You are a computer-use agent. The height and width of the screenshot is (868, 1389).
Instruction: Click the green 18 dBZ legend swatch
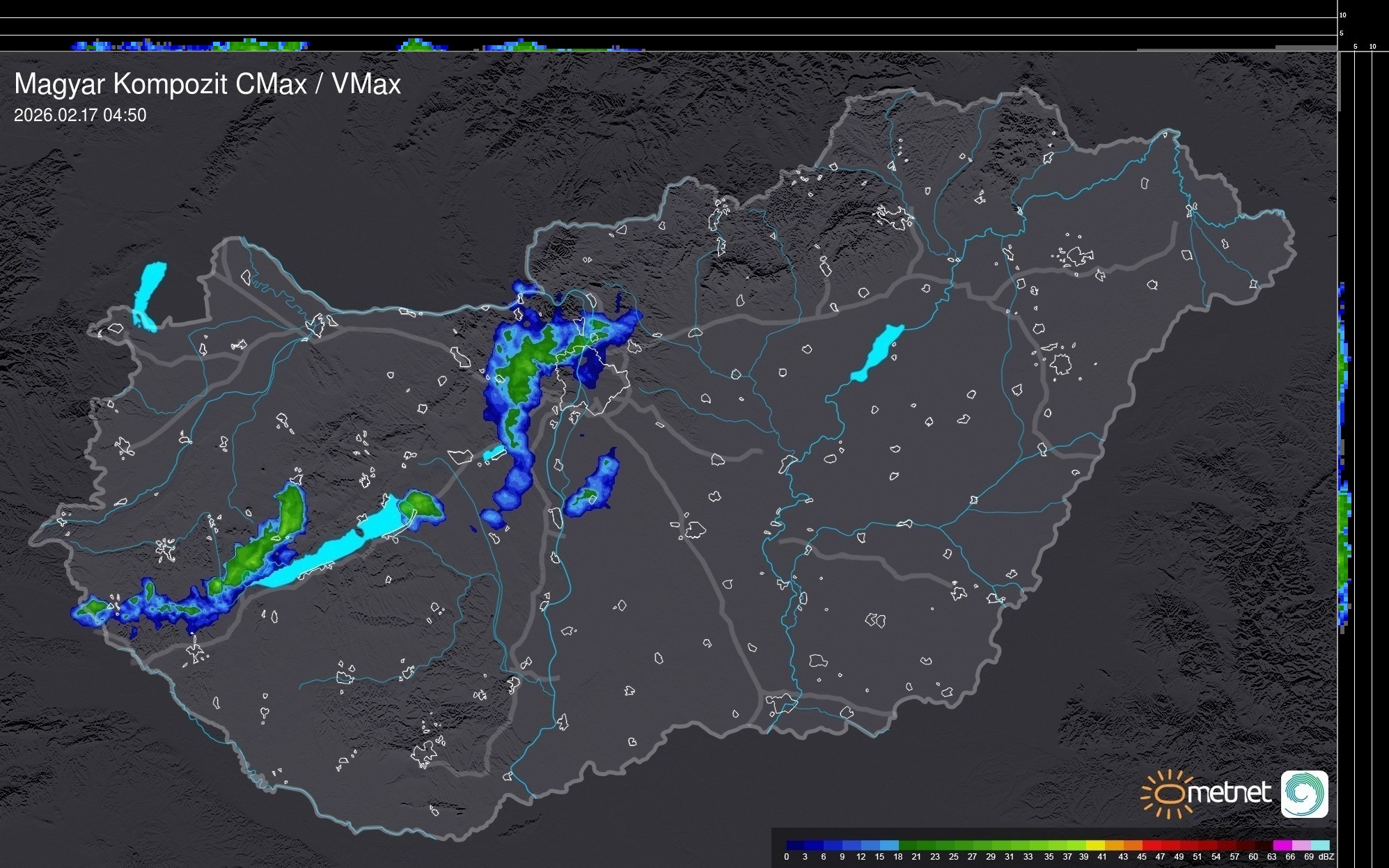pyautogui.click(x=907, y=845)
